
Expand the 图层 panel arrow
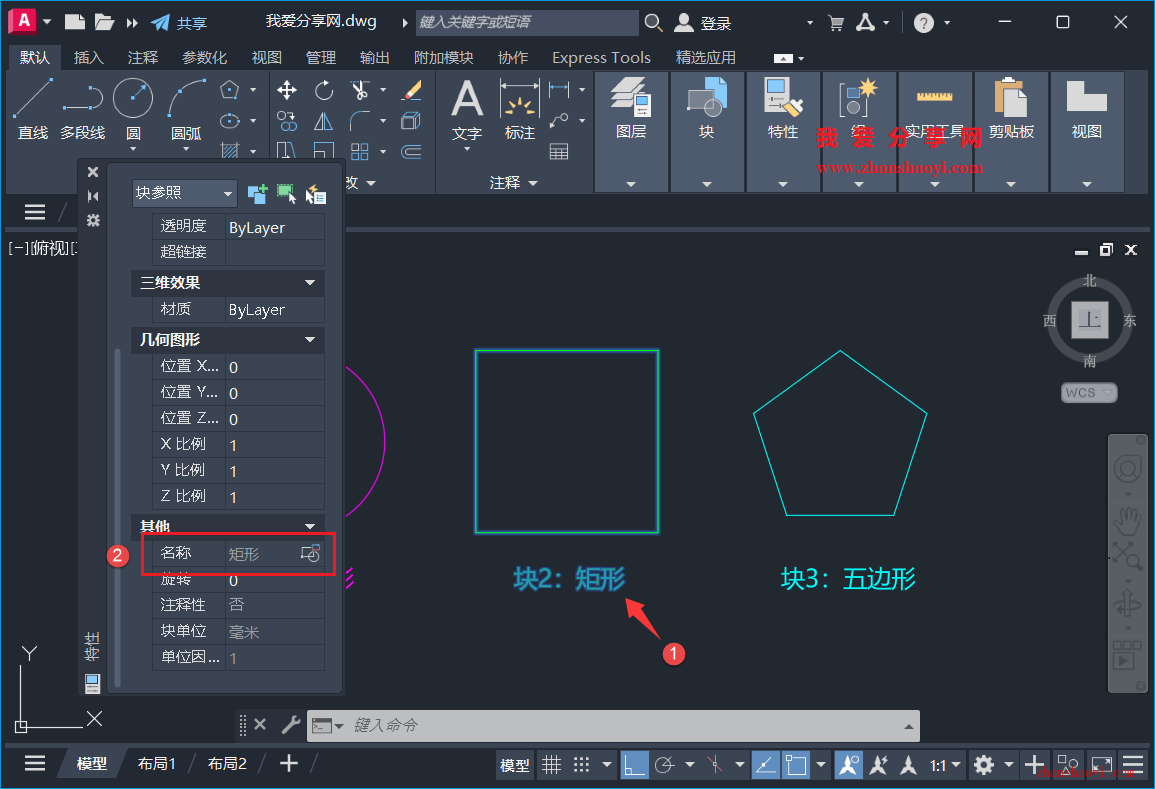tap(631, 184)
